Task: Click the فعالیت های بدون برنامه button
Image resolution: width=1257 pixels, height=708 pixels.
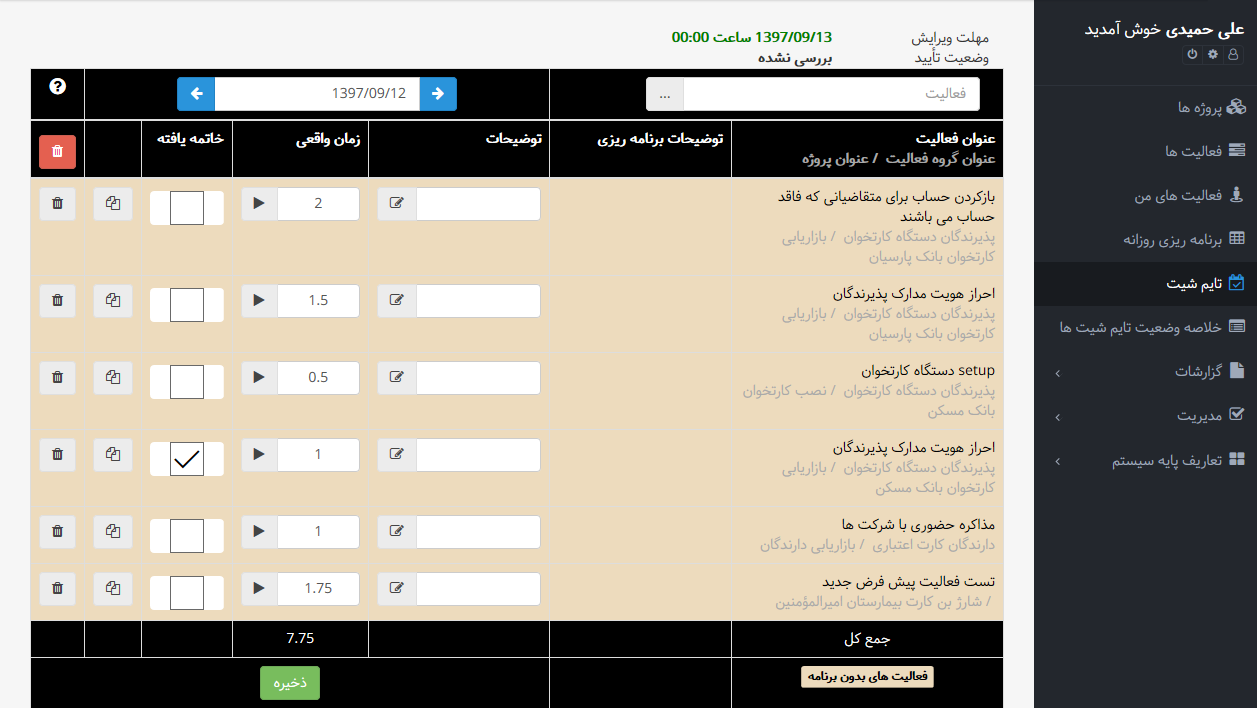Action: click(x=866, y=676)
